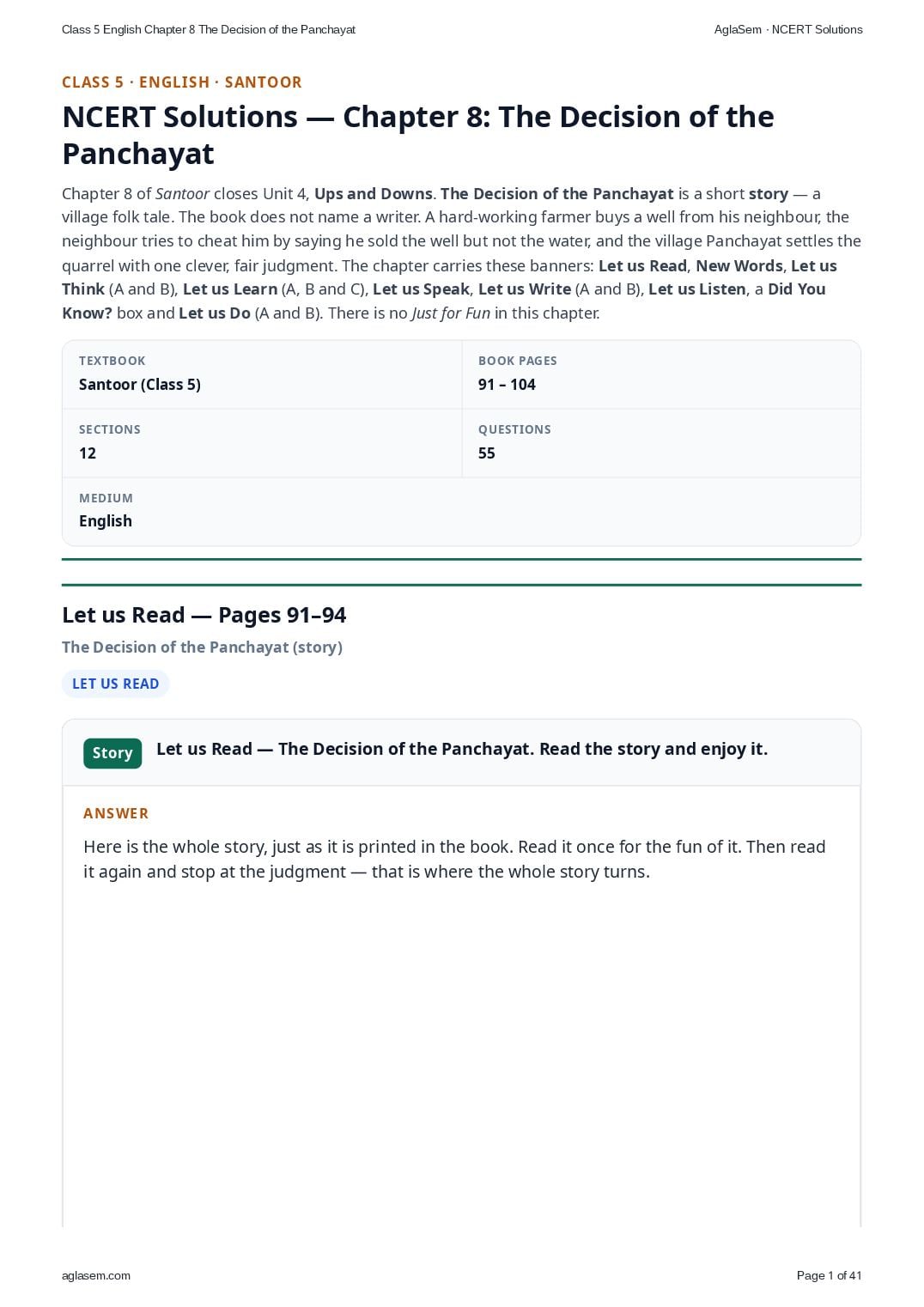
Task: Click The Decision of the Panchayat (story) subtitle
Action: 202,647
